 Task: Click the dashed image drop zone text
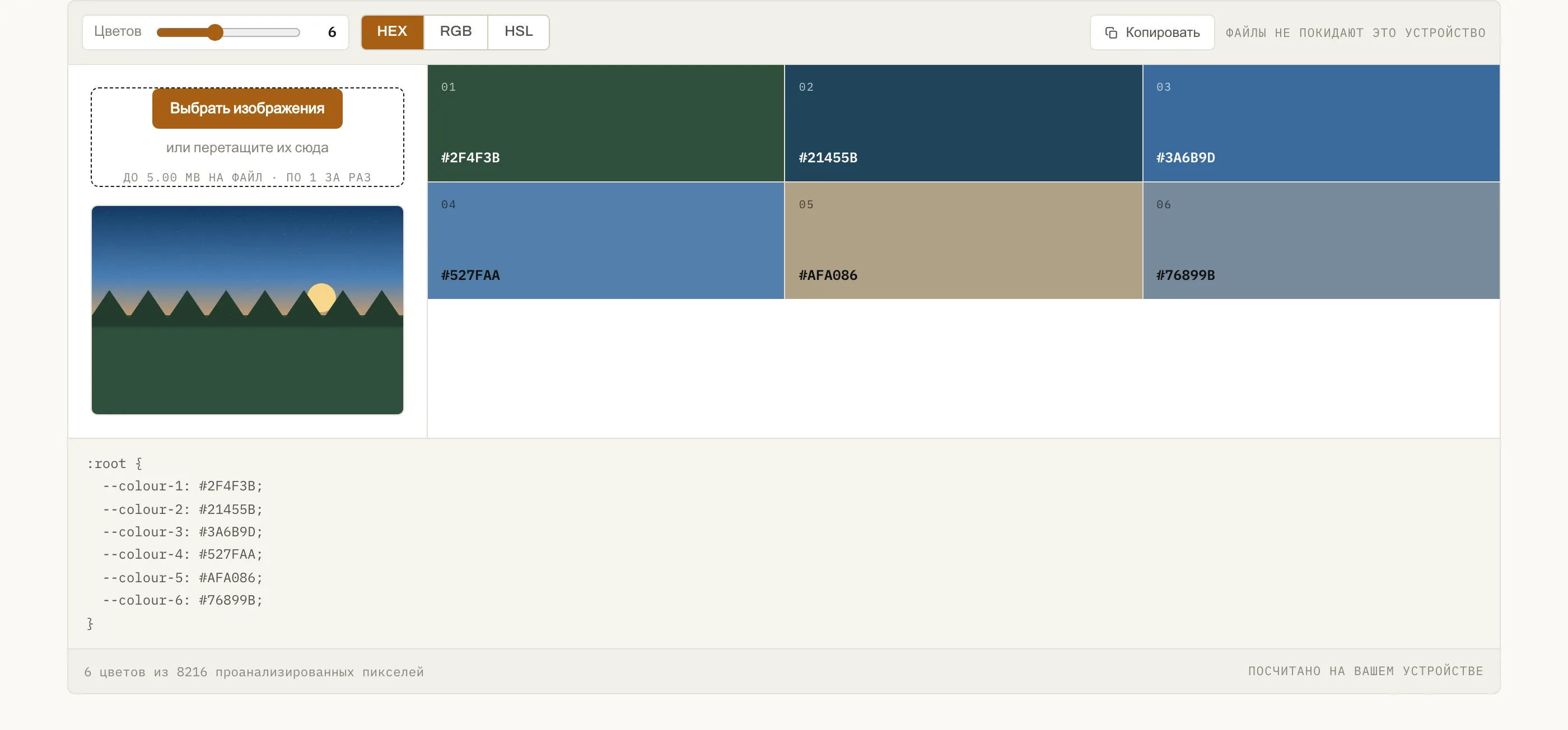pyautogui.click(x=247, y=148)
